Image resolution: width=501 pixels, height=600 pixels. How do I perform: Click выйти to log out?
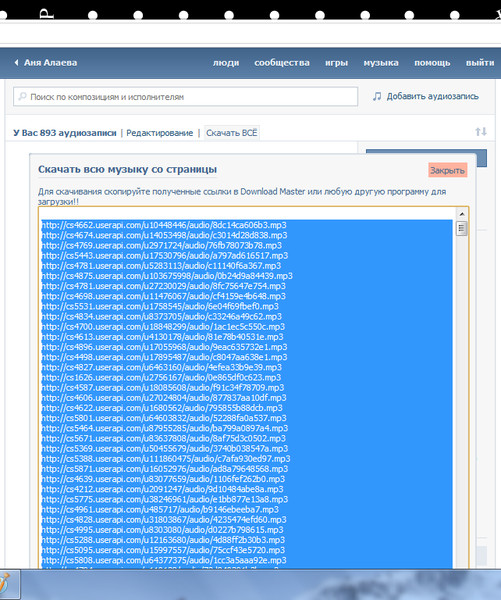pyautogui.click(x=480, y=63)
